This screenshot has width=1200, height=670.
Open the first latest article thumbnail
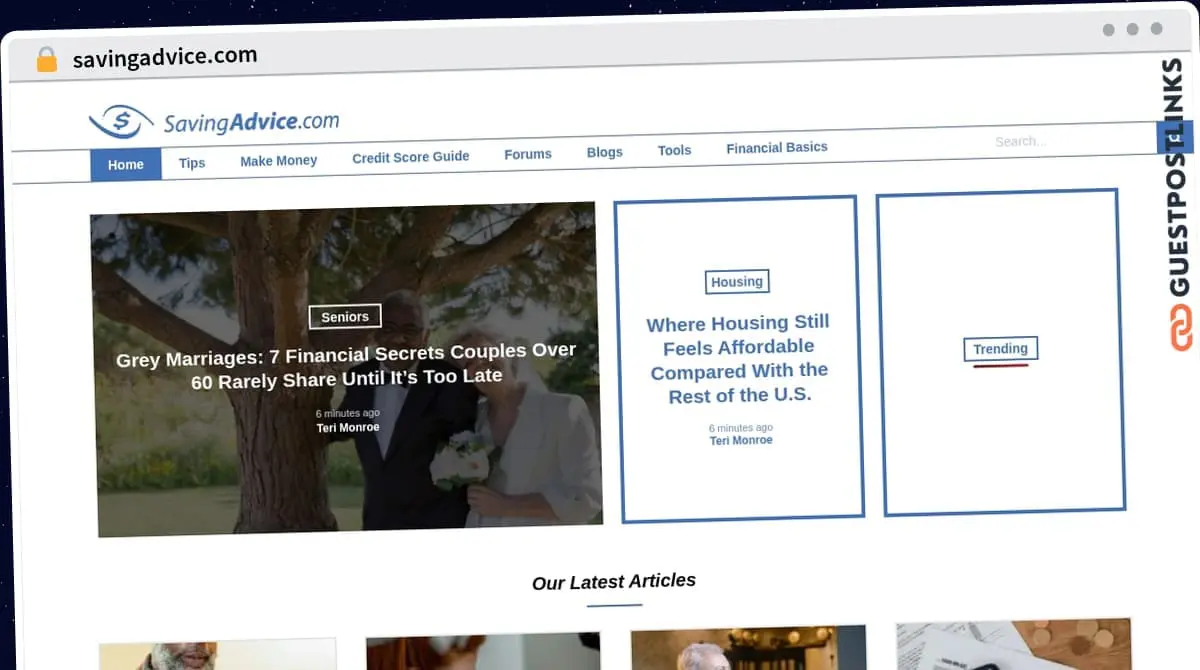(x=218, y=655)
